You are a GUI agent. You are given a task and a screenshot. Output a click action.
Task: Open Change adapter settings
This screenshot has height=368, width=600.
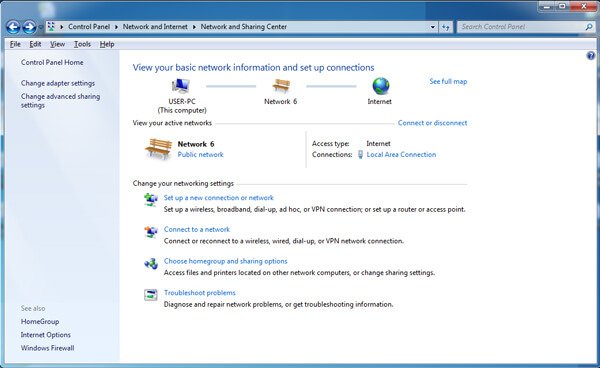[x=58, y=83]
